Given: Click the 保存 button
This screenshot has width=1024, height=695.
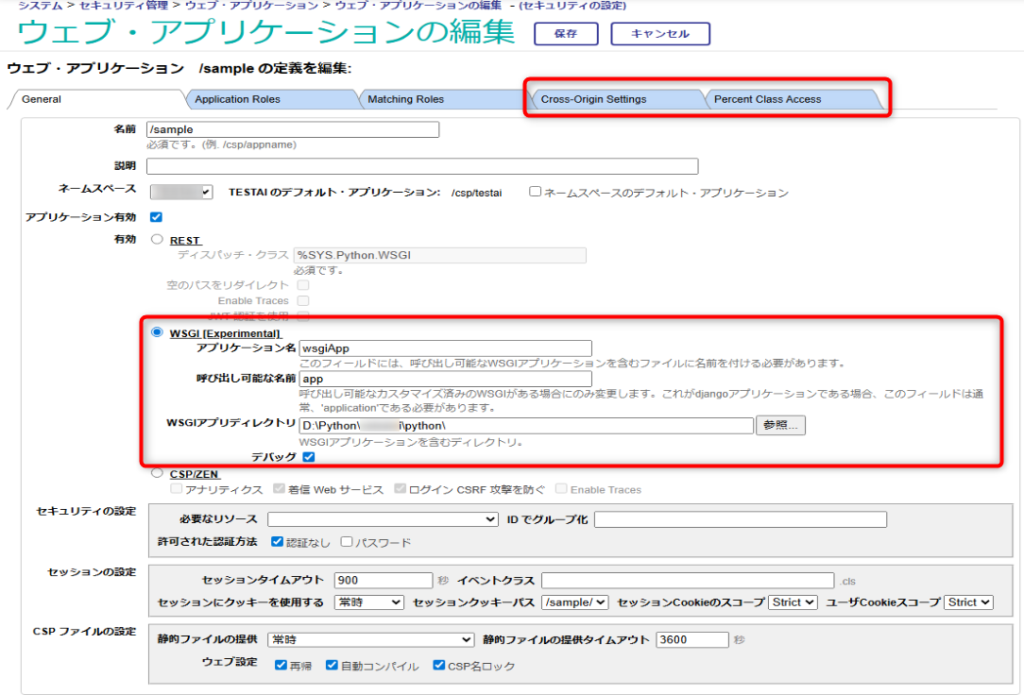Looking at the screenshot, I should (x=565, y=34).
